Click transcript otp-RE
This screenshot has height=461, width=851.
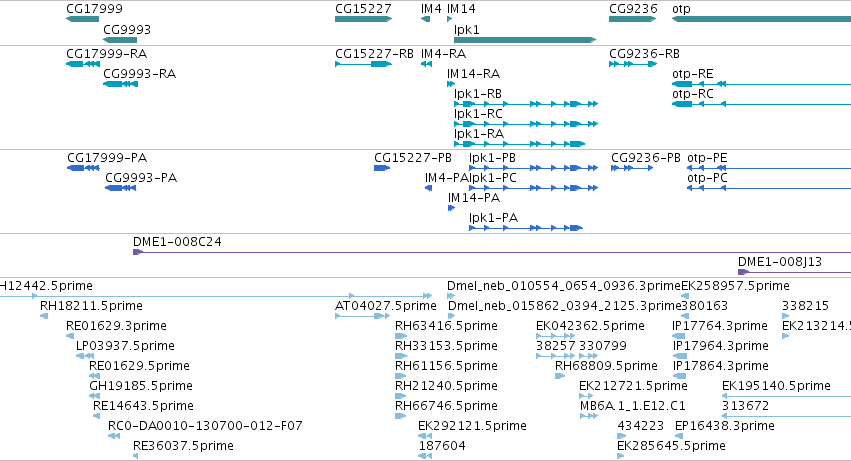[x=761, y=84]
